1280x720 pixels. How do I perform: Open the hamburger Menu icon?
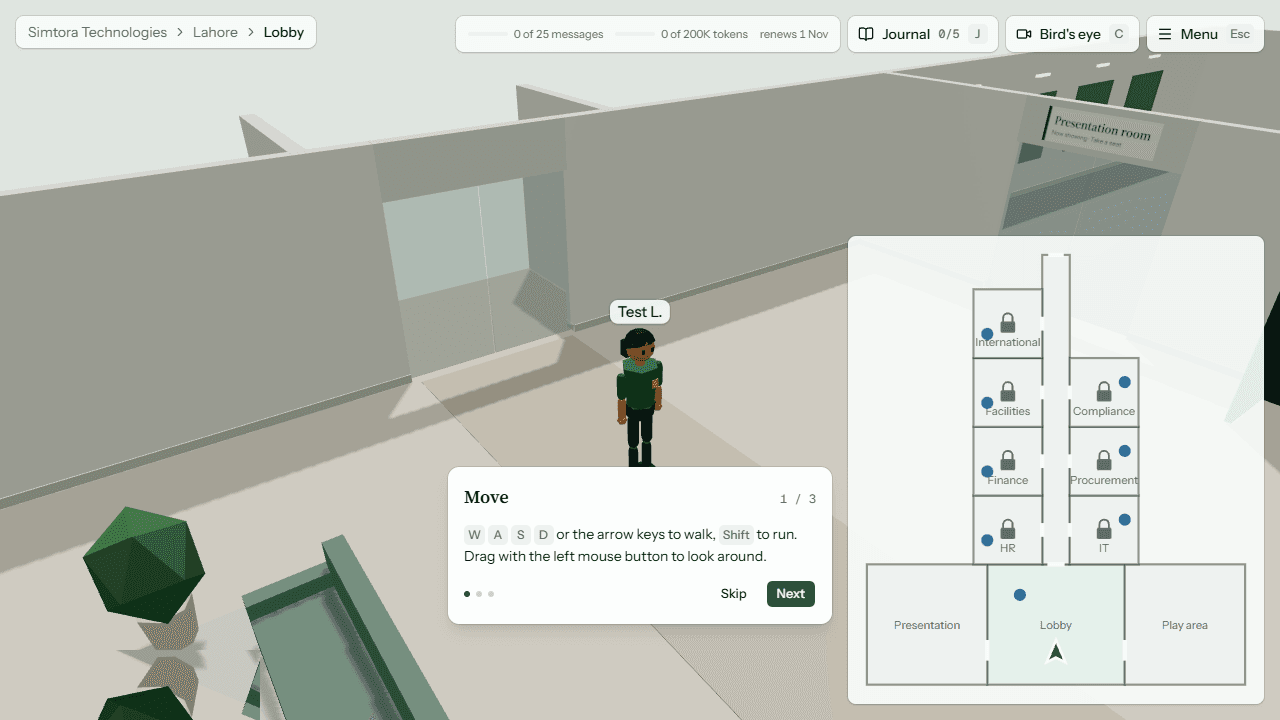[x=1165, y=34]
